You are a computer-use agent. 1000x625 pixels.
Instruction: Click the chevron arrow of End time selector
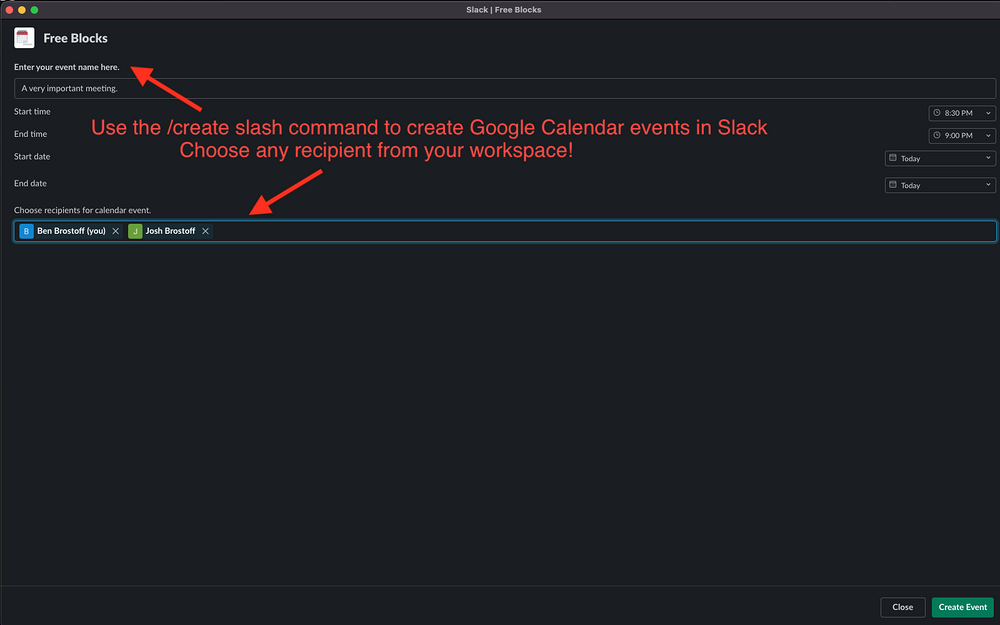pos(989,135)
